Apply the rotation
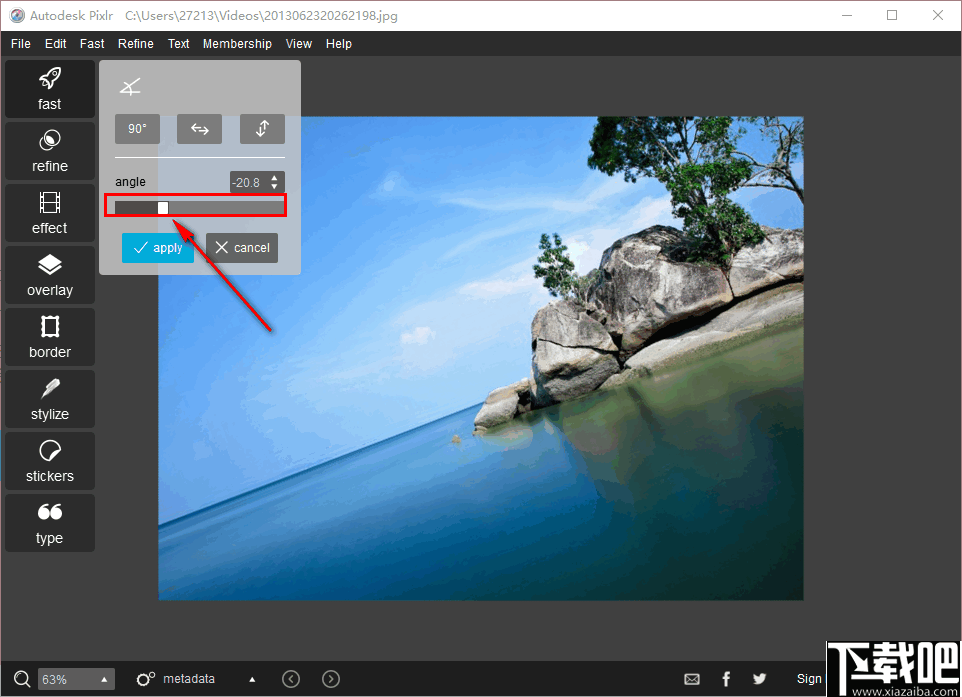This screenshot has width=962, height=697. point(158,248)
